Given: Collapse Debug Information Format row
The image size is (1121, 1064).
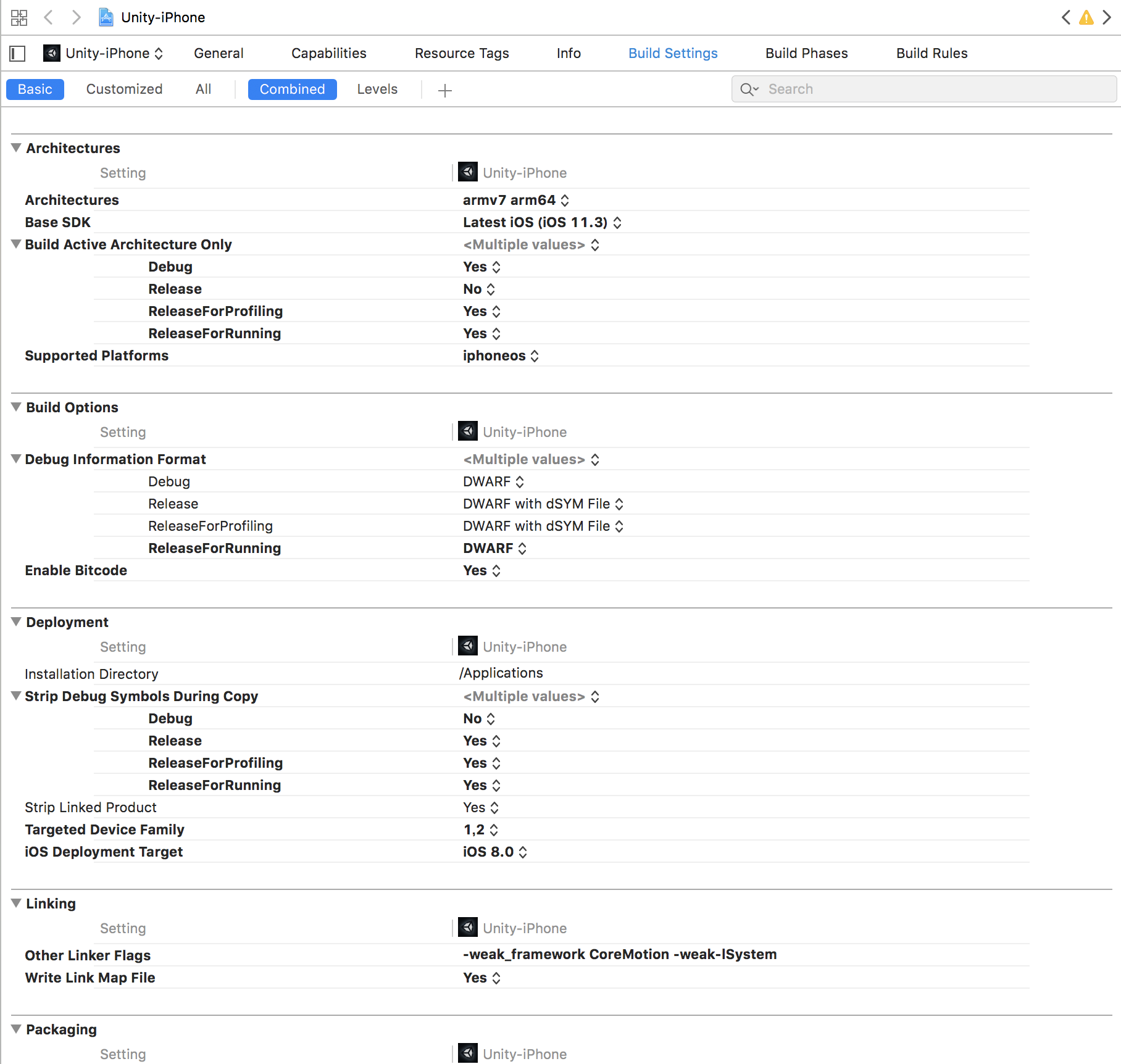Looking at the screenshot, I should coord(16,459).
